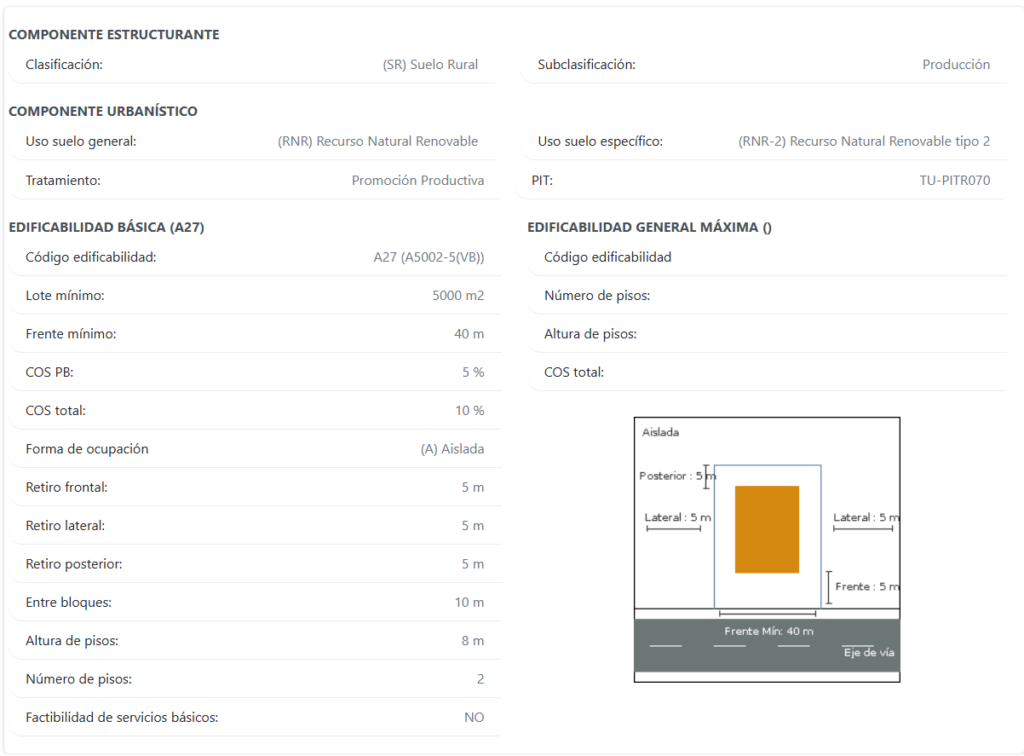The width and height of the screenshot is (1024, 756).
Task: Select the Aislada occupation diagram thumbnail
Action: [x=767, y=550]
